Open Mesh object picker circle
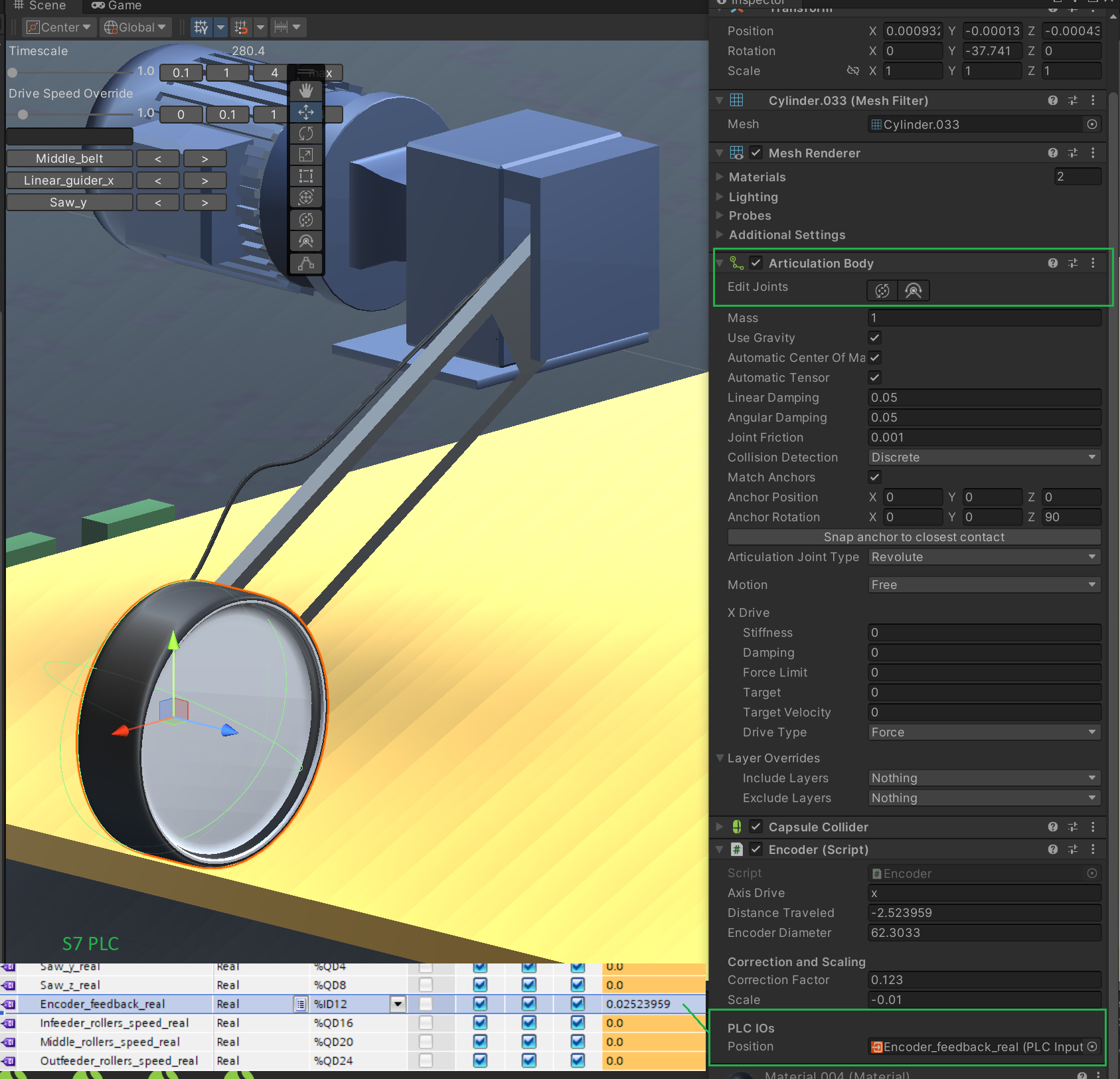 point(1092,124)
